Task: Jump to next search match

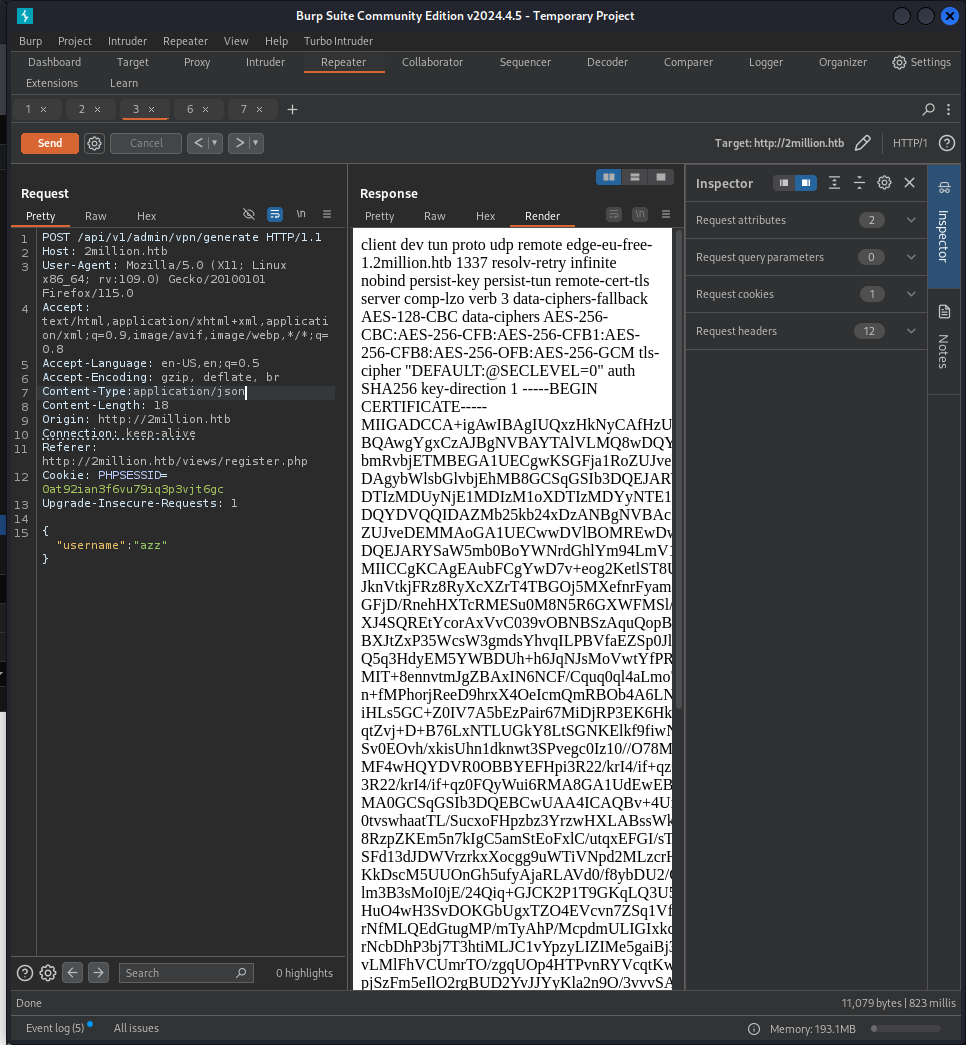Action: 98,973
